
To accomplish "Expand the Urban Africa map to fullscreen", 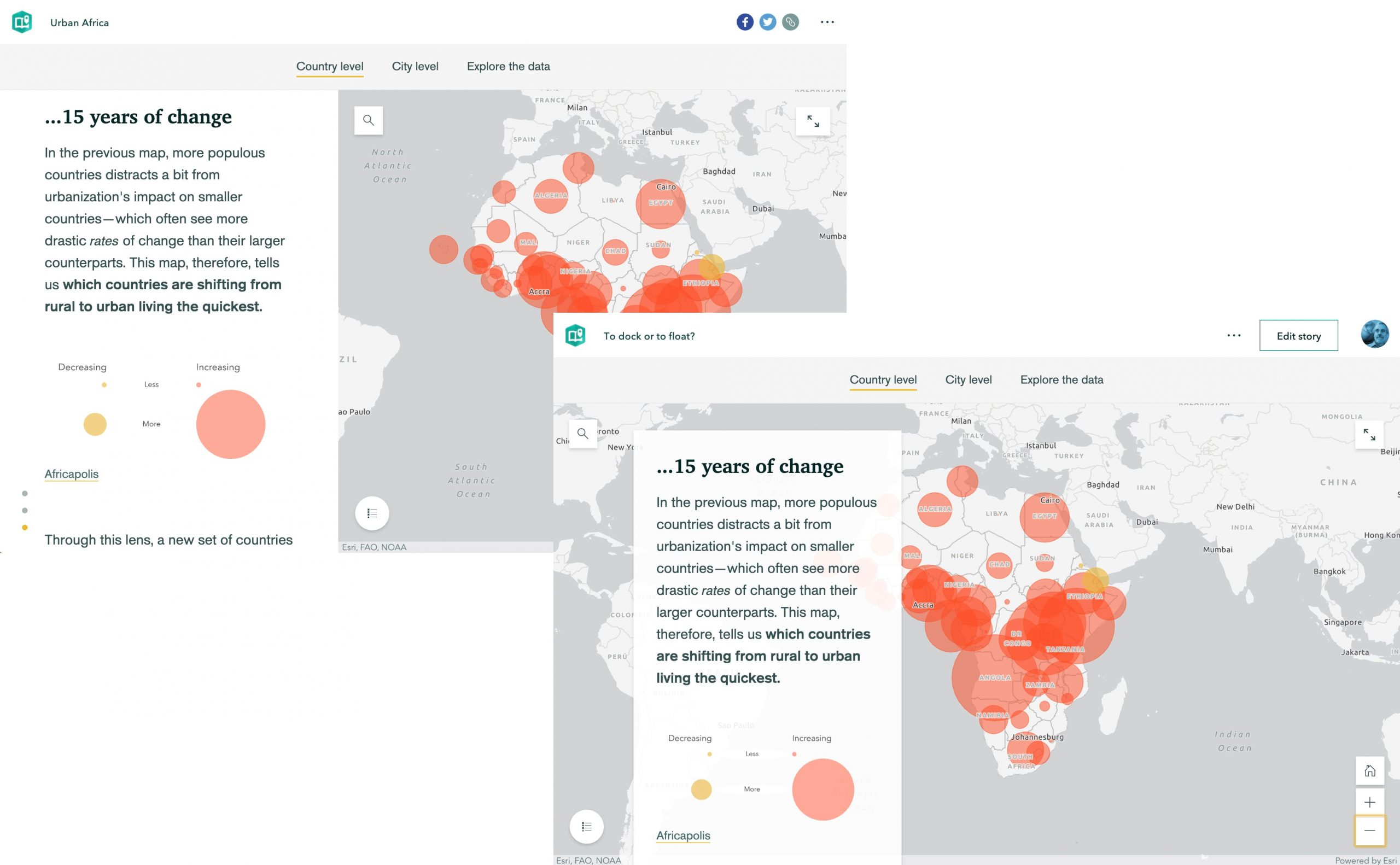I will tap(813, 121).
